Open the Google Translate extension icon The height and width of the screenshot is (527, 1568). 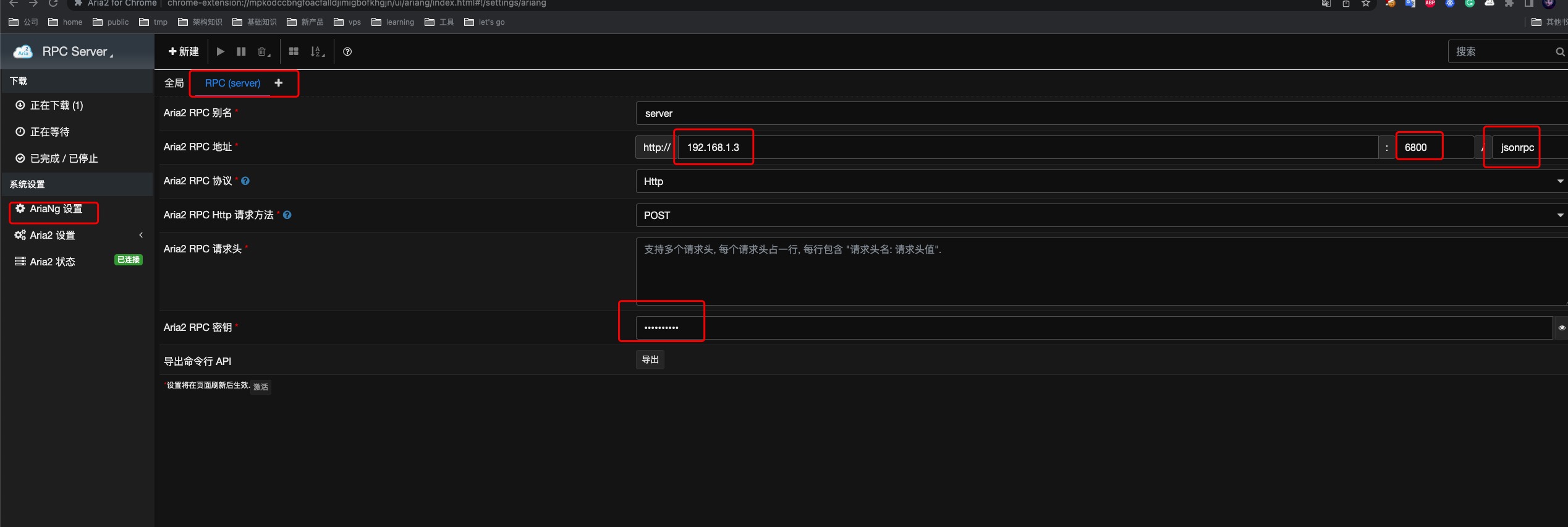click(x=1410, y=3)
